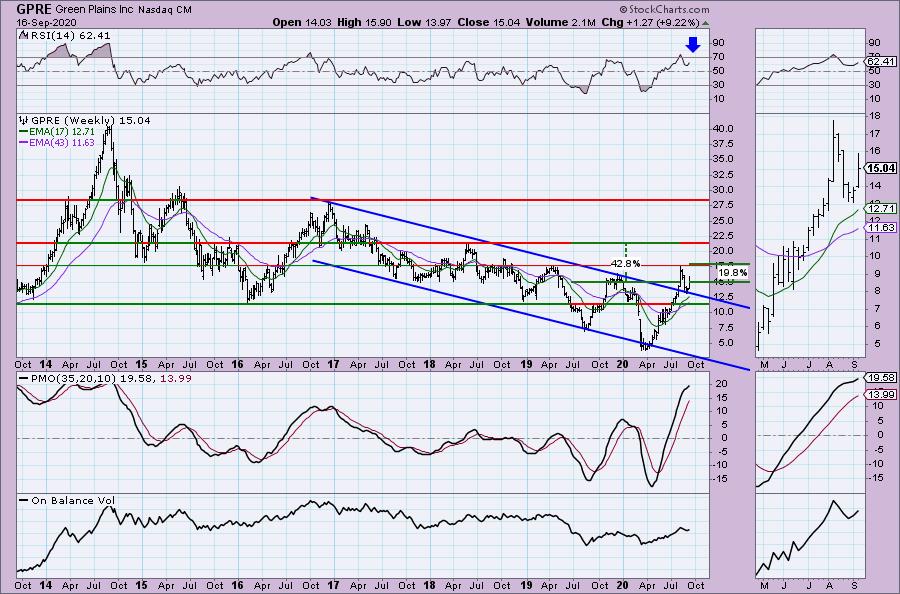Click the RSI(14) 62.41 legend label
This screenshot has height=594, width=900.
tap(65, 35)
